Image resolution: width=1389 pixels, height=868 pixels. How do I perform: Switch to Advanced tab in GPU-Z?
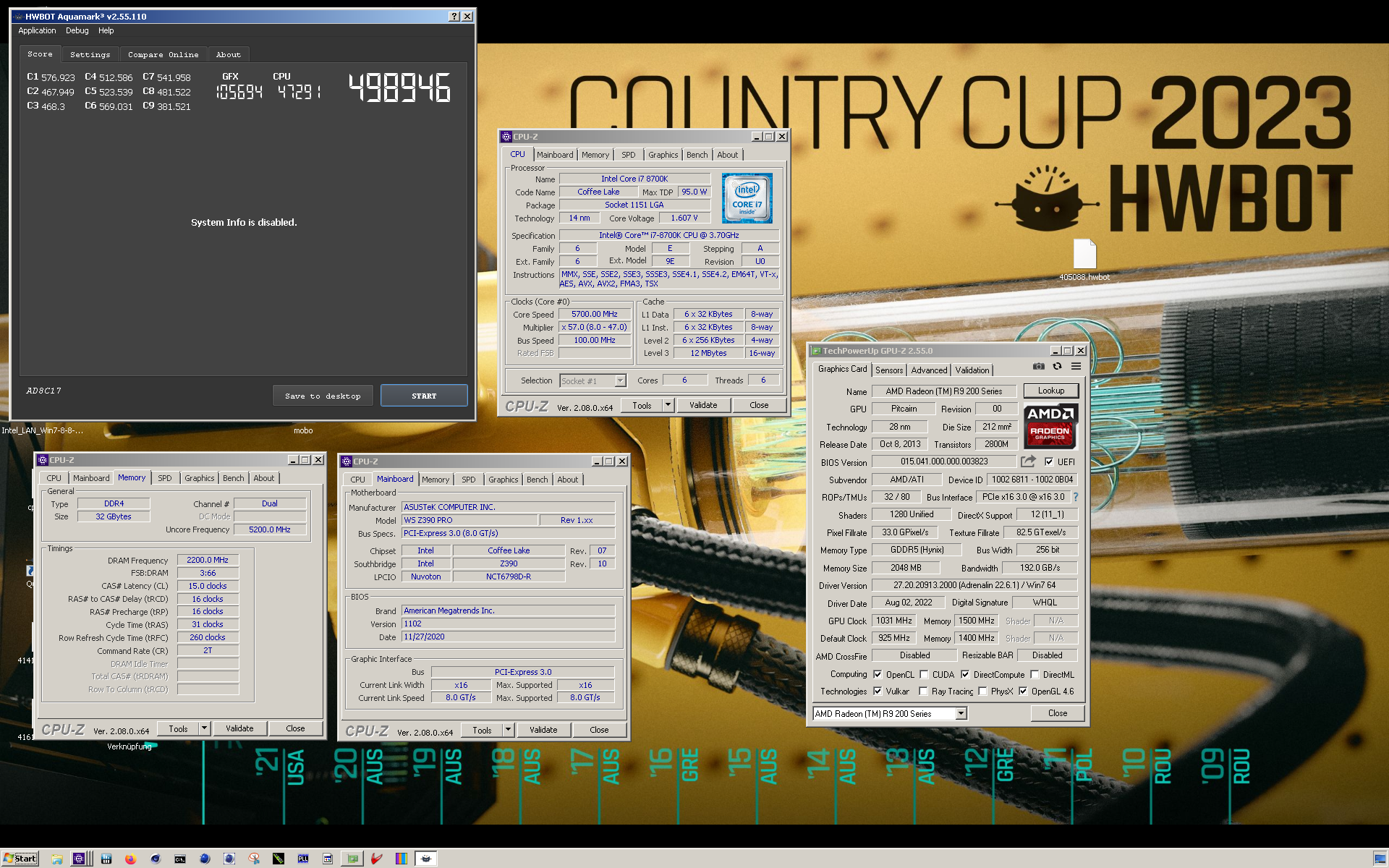coord(929,370)
